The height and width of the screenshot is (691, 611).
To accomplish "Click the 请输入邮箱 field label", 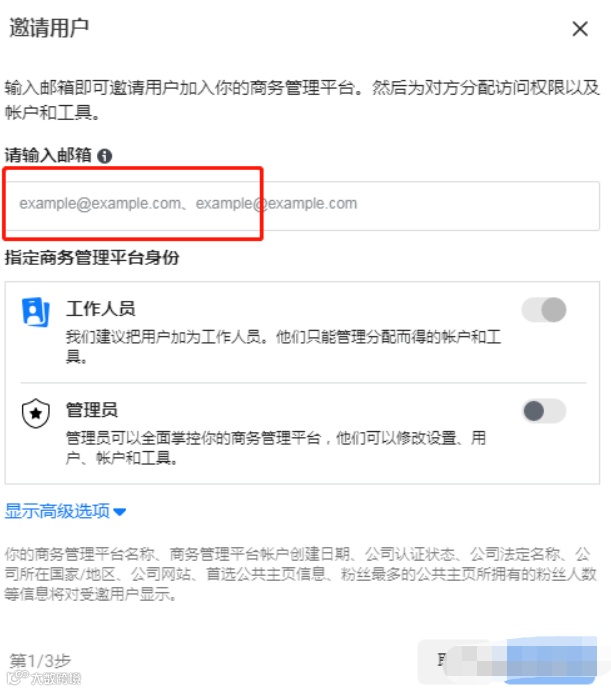I will pyautogui.click(x=48, y=156).
